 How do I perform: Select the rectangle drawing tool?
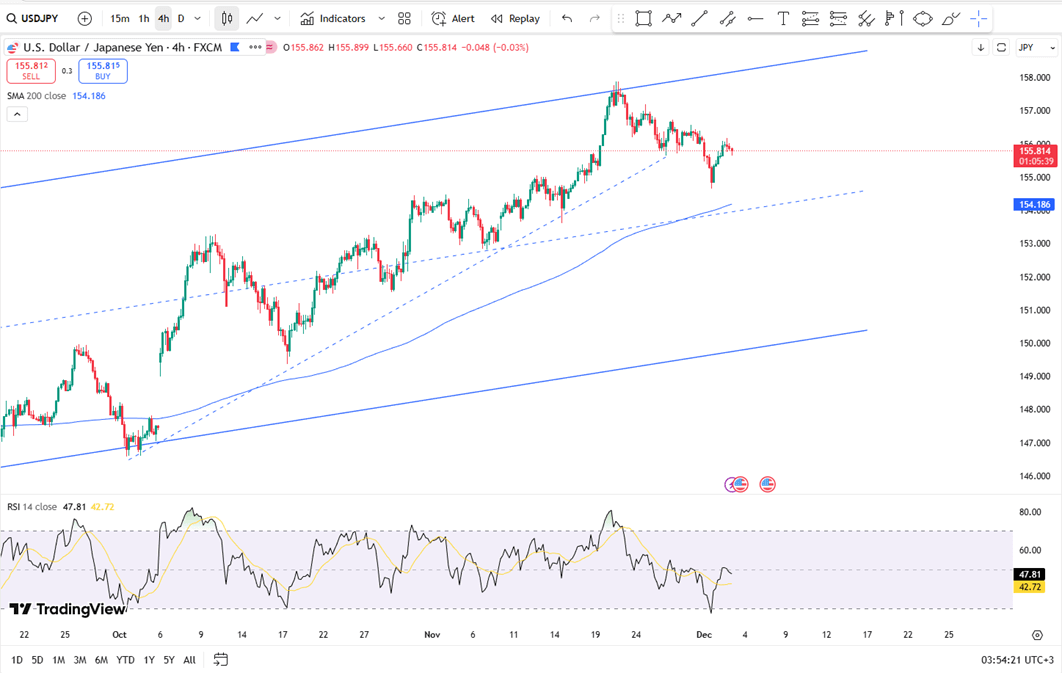point(643,18)
